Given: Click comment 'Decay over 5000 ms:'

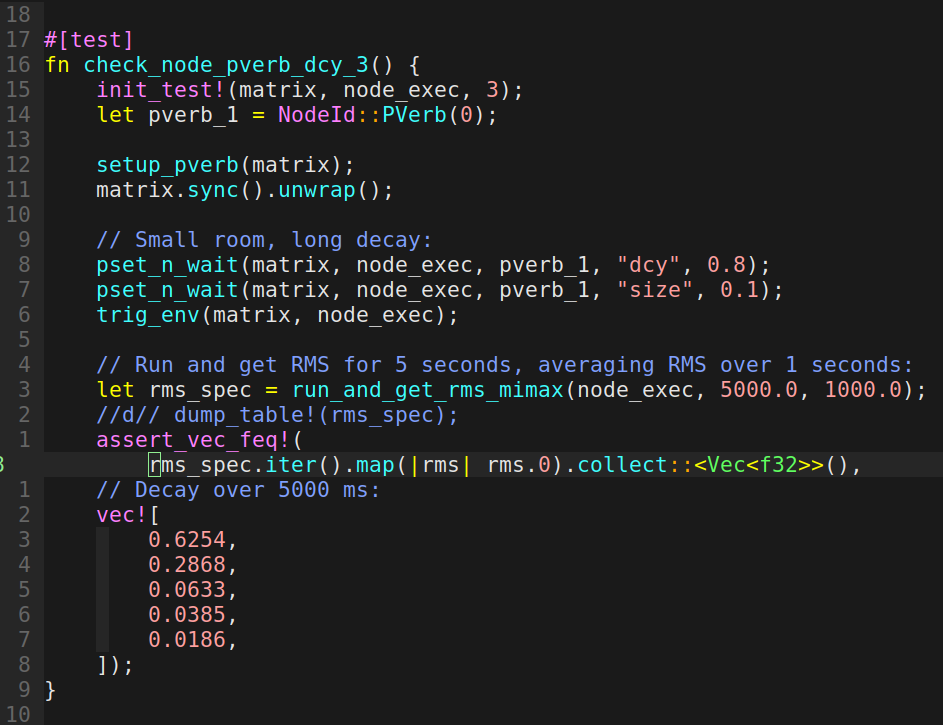Looking at the screenshot, I should click(x=238, y=490).
